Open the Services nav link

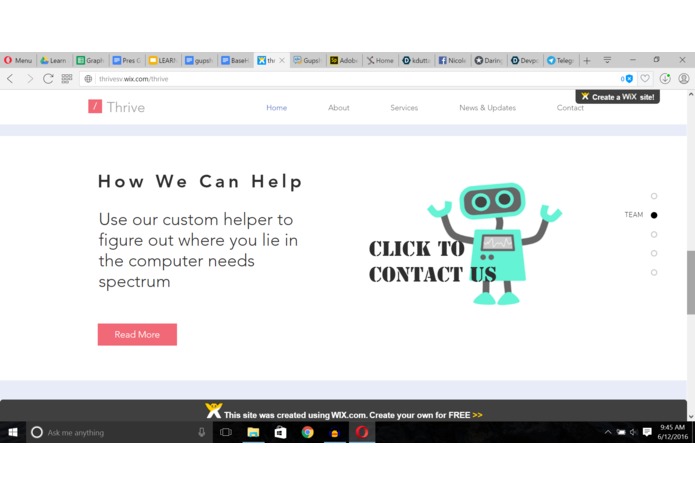click(404, 108)
